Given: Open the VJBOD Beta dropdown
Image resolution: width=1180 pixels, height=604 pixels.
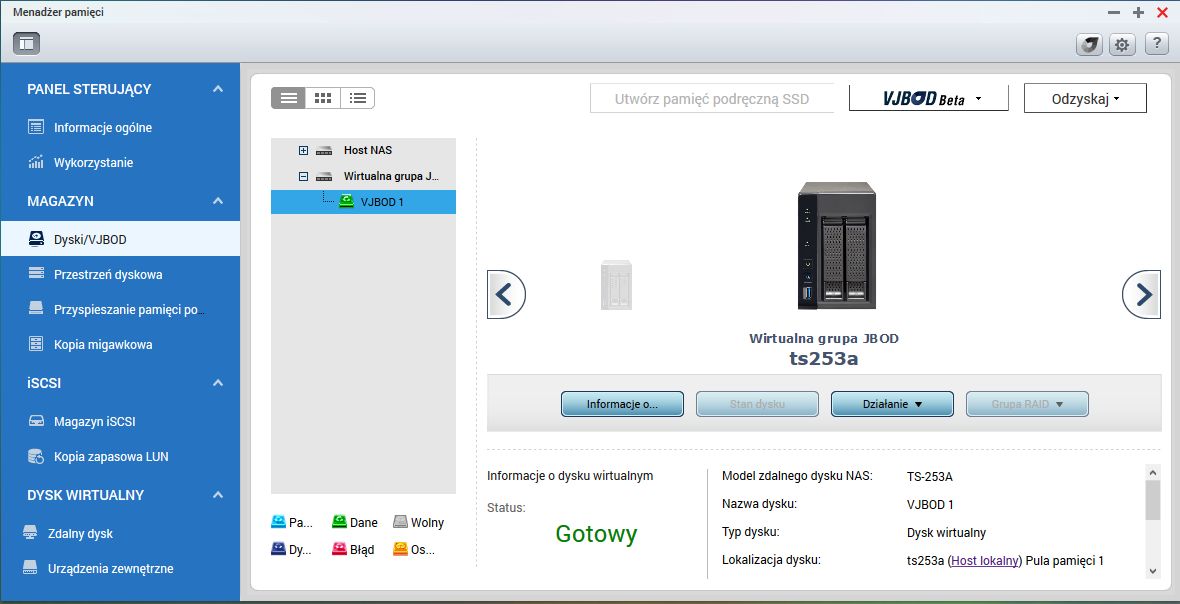Looking at the screenshot, I should [929, 98].
